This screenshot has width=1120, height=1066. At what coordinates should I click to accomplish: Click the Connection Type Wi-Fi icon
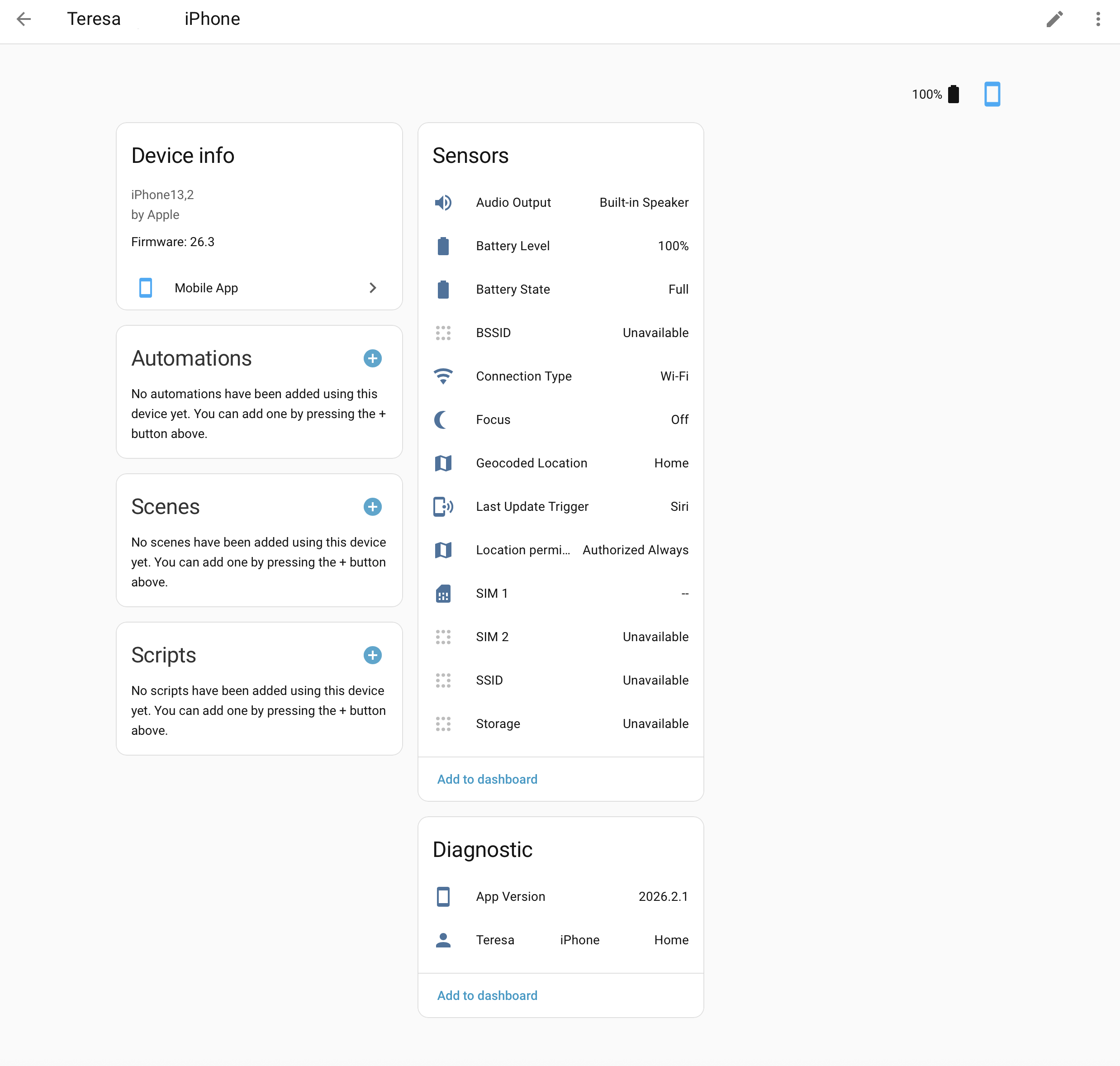[443, 376]
